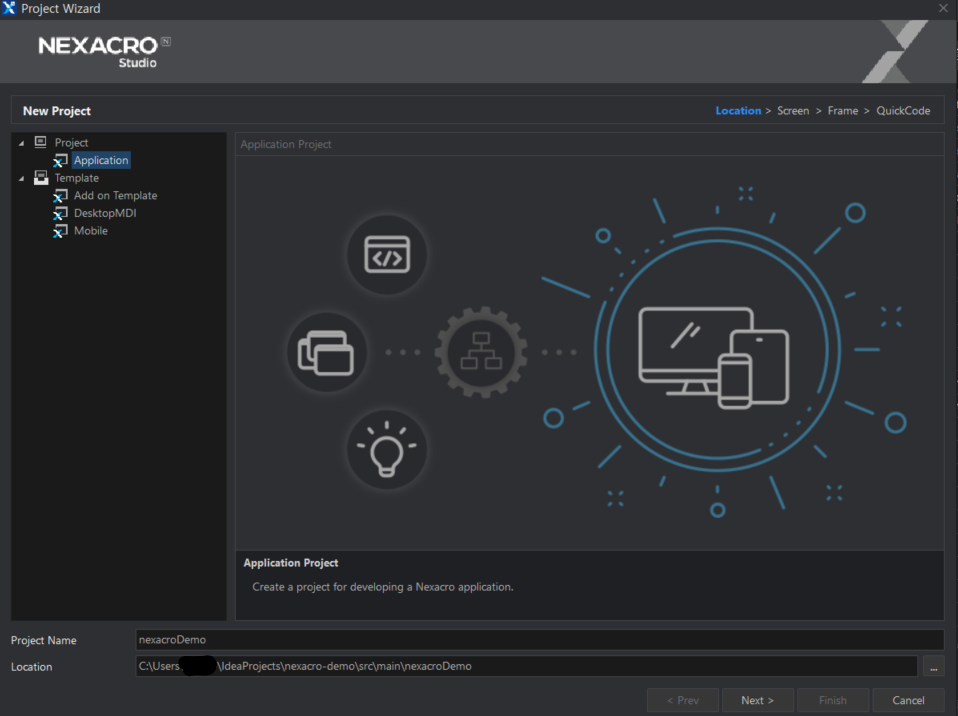Viewport: 958px width, 716px height.
Task: Collapse the Template tree node
Action: click(x=21, y=178)
